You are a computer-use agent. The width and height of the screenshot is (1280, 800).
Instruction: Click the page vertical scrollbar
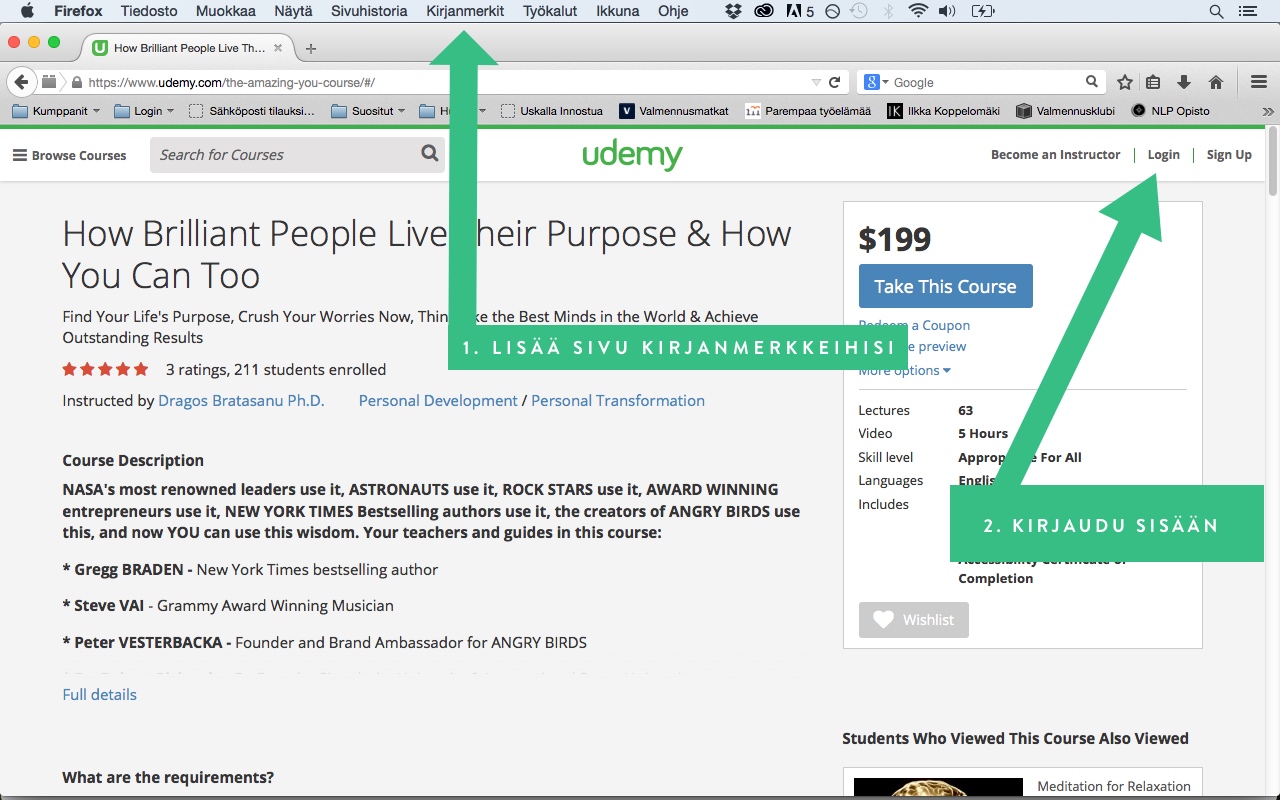(1272, 162)
